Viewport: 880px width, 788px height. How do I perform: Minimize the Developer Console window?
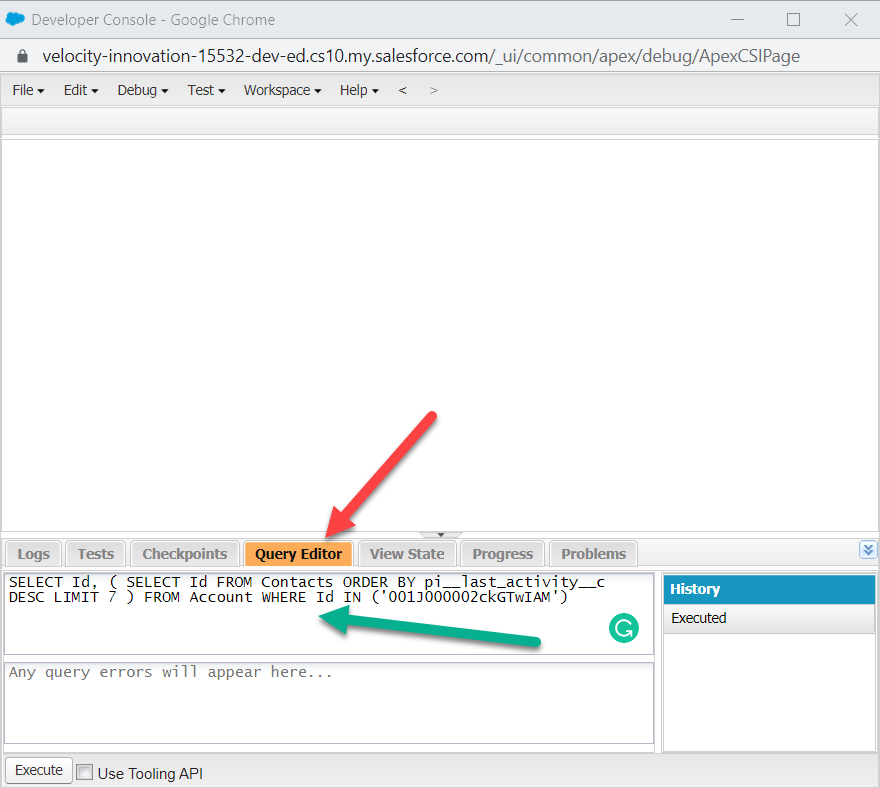click(737, 20)
